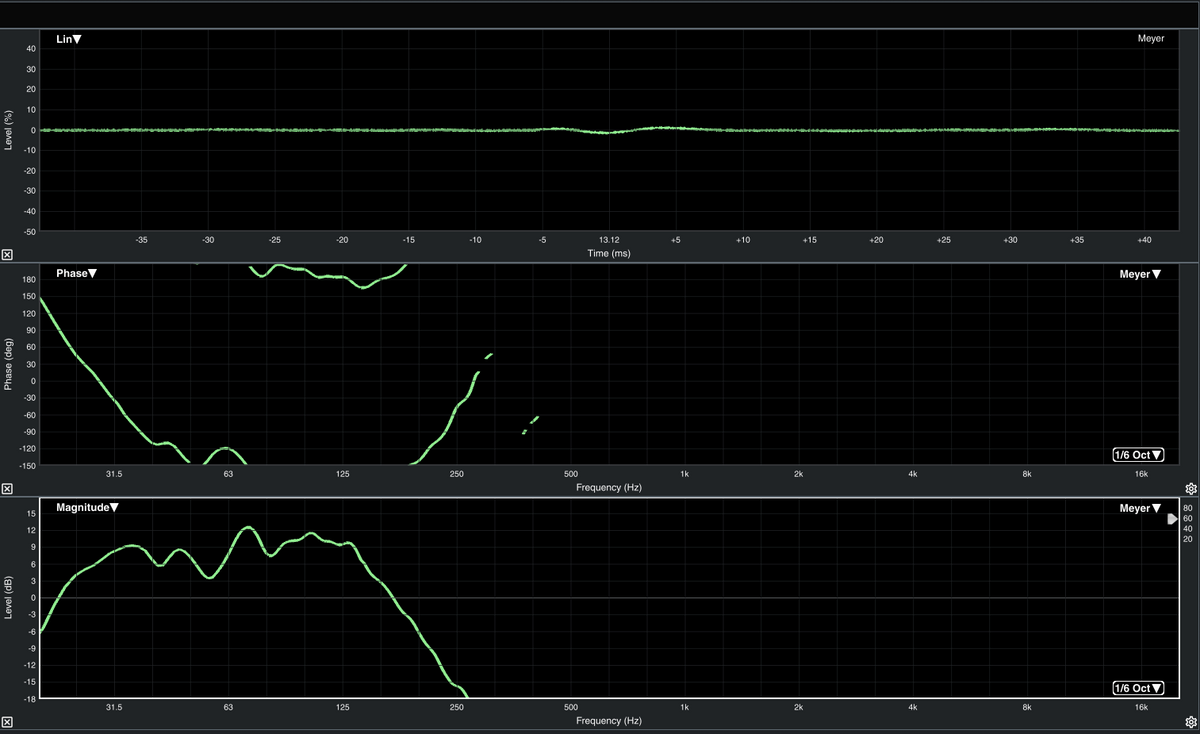Click the Frequency (Hz) label under the Phase plot

609,488
